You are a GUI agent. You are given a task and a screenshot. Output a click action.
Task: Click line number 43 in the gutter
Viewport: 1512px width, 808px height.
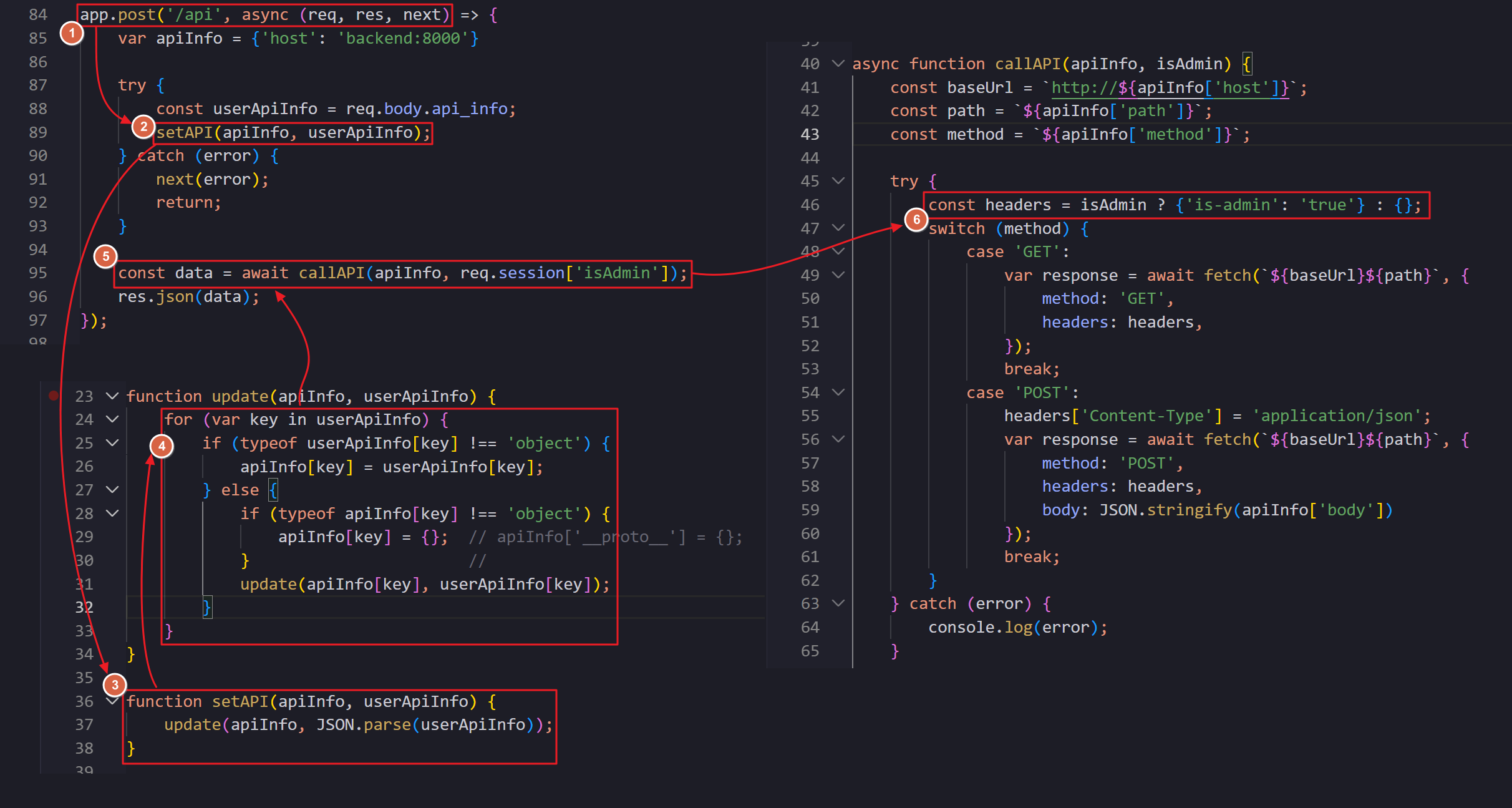(x=810, y=135)
